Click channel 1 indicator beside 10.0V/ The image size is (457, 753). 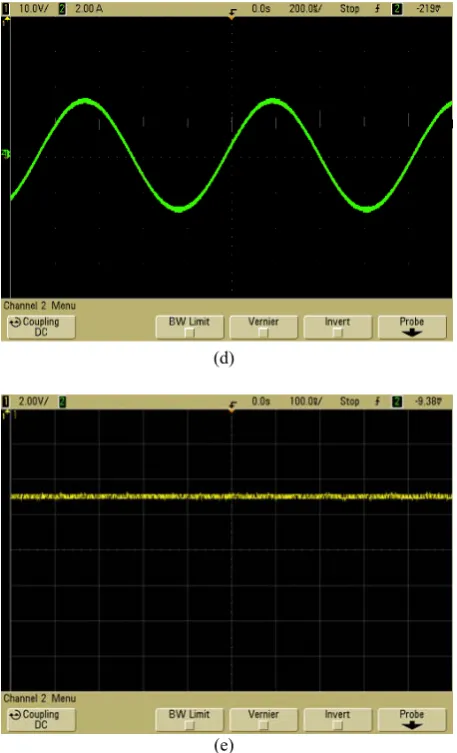tap(6, 9)
